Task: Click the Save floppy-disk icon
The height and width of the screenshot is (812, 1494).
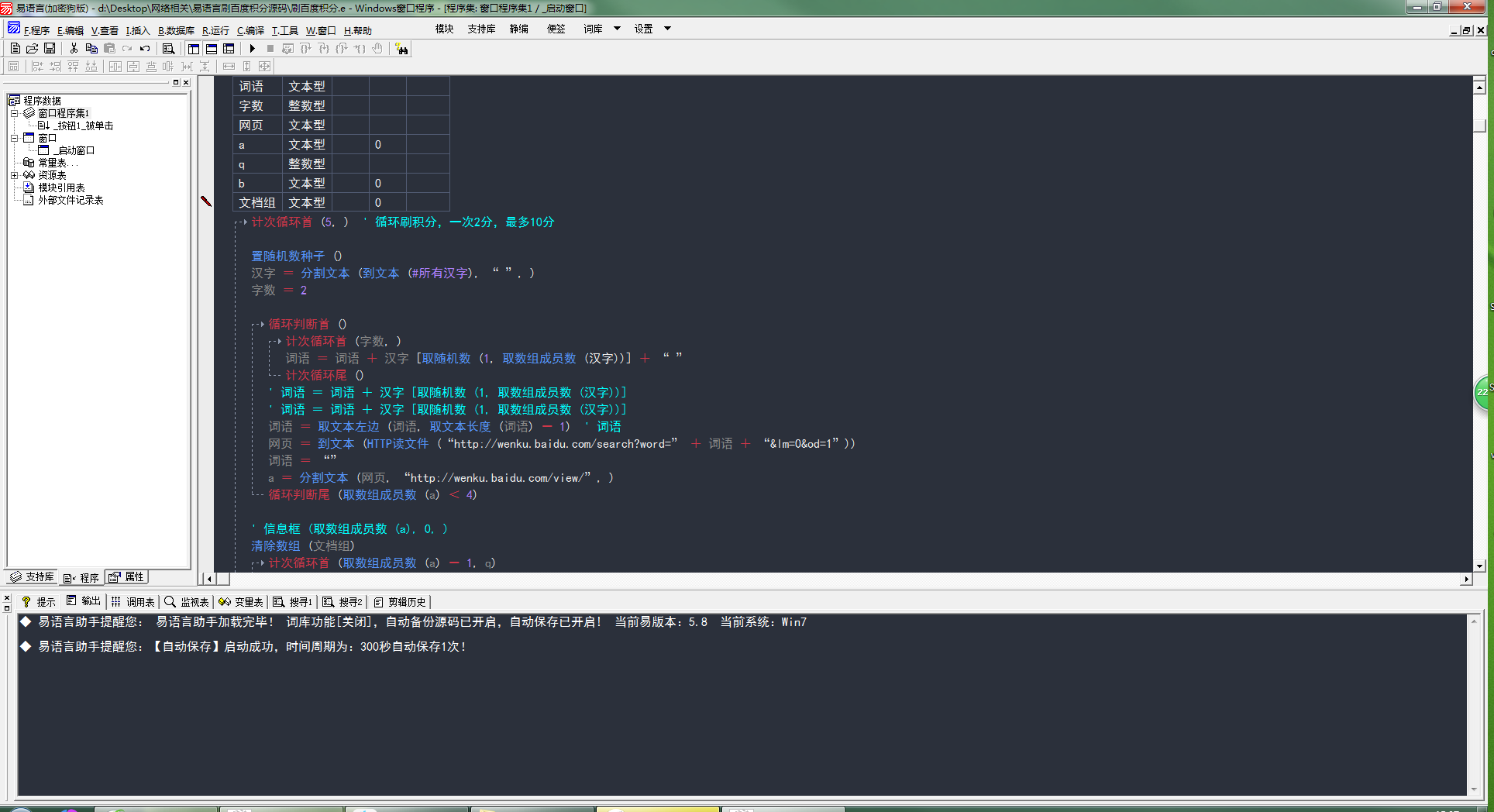Action: tap(50, 48)
